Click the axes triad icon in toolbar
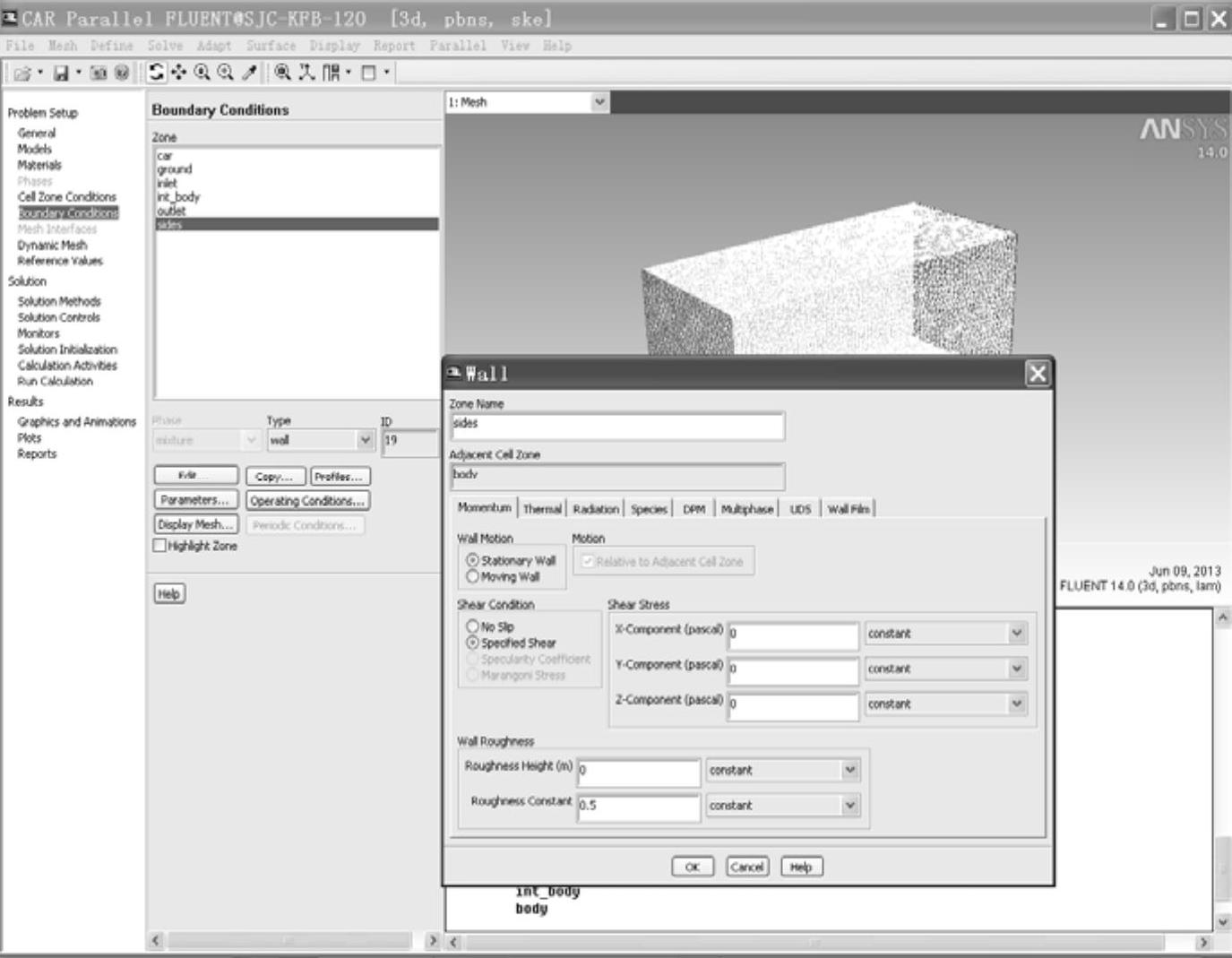This screenshot has height=958, width=1232. [306, 73]
